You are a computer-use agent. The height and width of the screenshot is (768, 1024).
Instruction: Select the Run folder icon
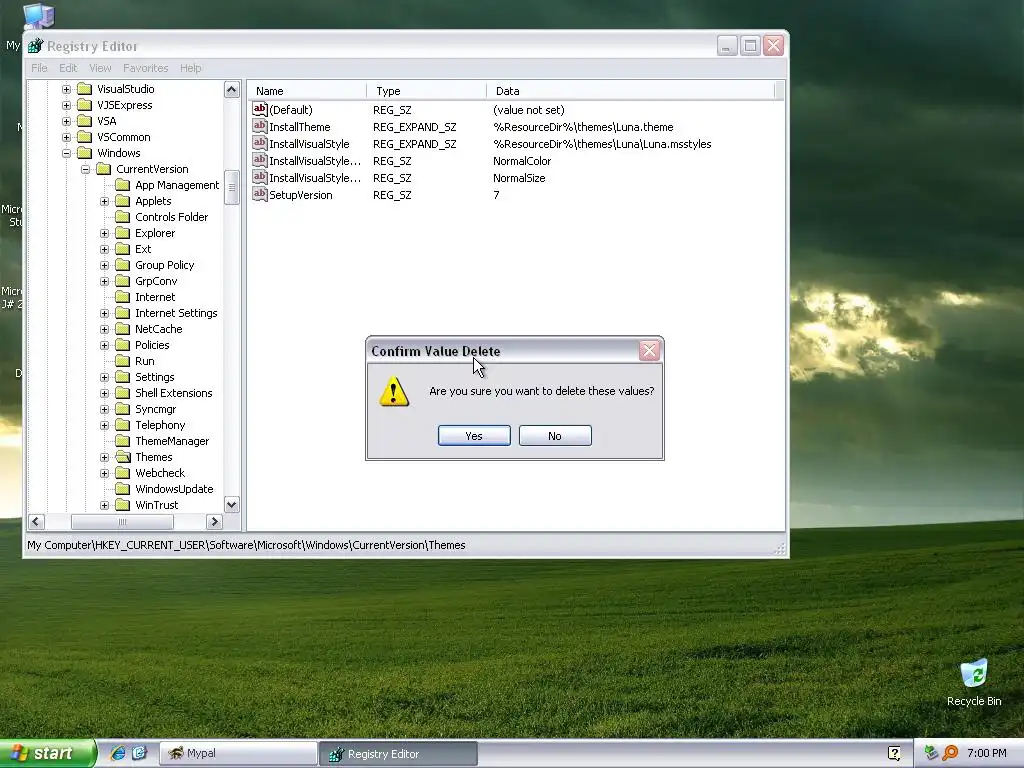[123, 361]
